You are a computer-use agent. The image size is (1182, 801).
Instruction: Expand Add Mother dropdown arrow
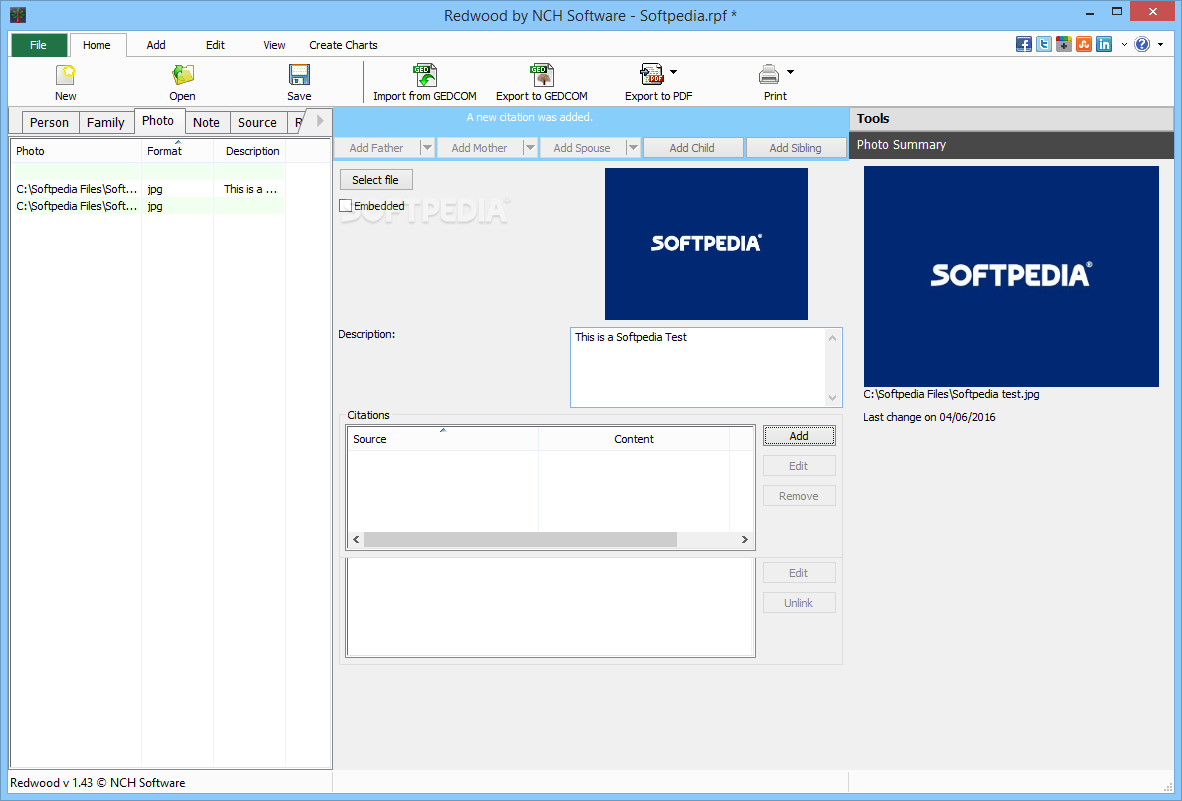click(x=530, y=148)
